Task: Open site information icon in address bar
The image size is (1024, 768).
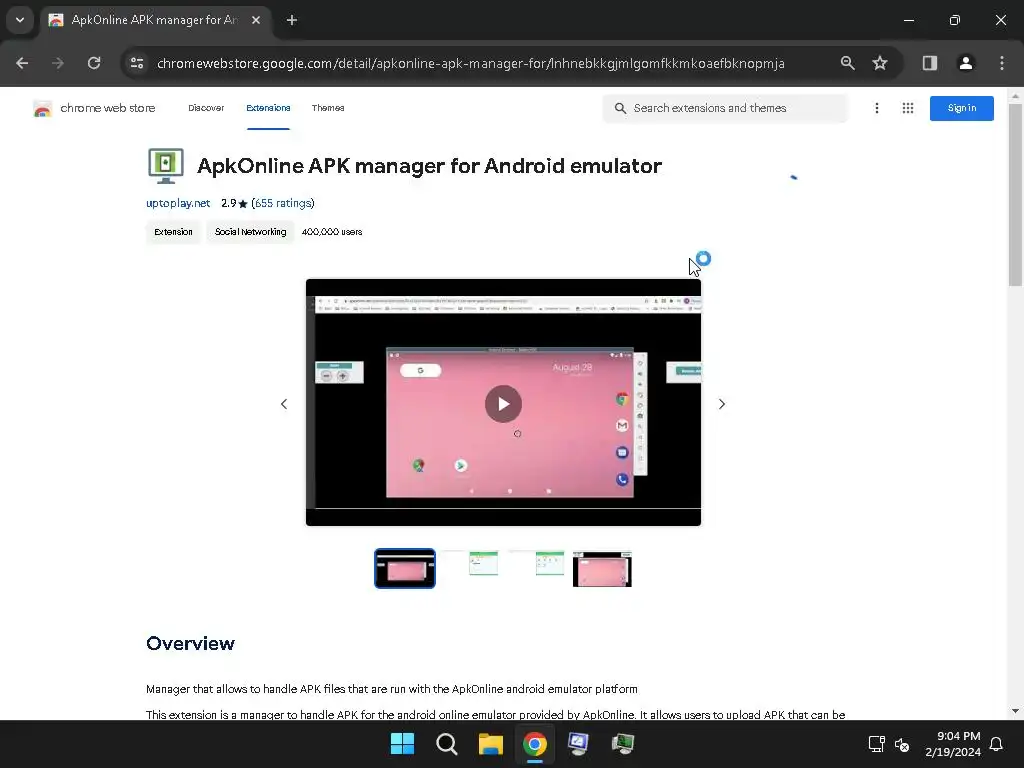Action: [x=137, y=63]
